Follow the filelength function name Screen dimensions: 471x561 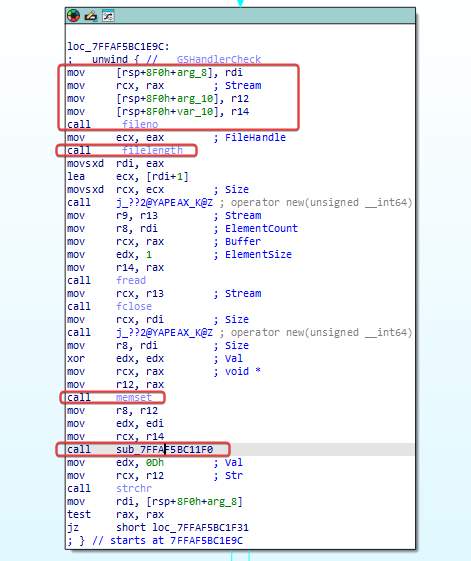[152, 150]
